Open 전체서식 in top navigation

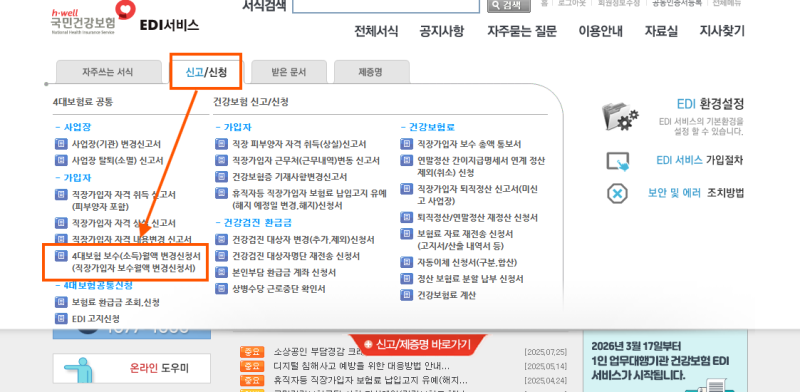pyautogui.click(x=376, y=31)
